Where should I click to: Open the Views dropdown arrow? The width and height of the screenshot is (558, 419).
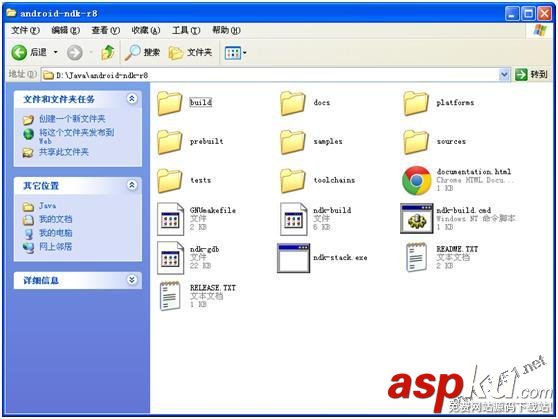click(245, 53)
